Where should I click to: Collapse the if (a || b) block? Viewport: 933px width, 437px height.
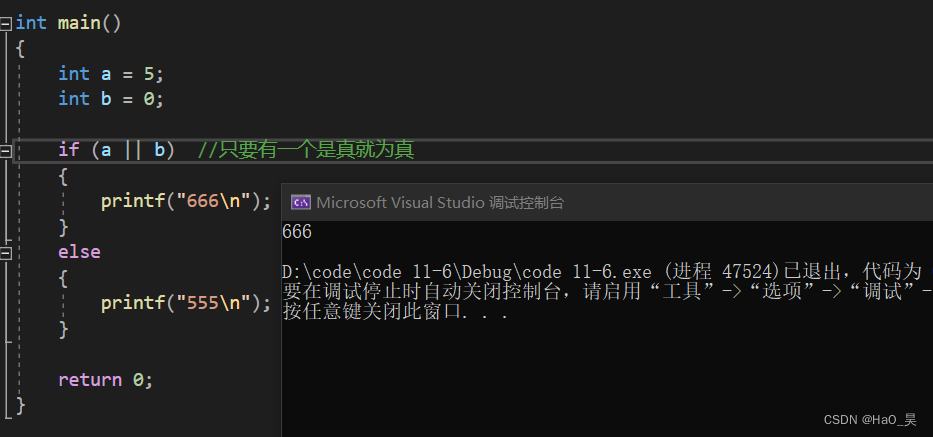(5, 151)
